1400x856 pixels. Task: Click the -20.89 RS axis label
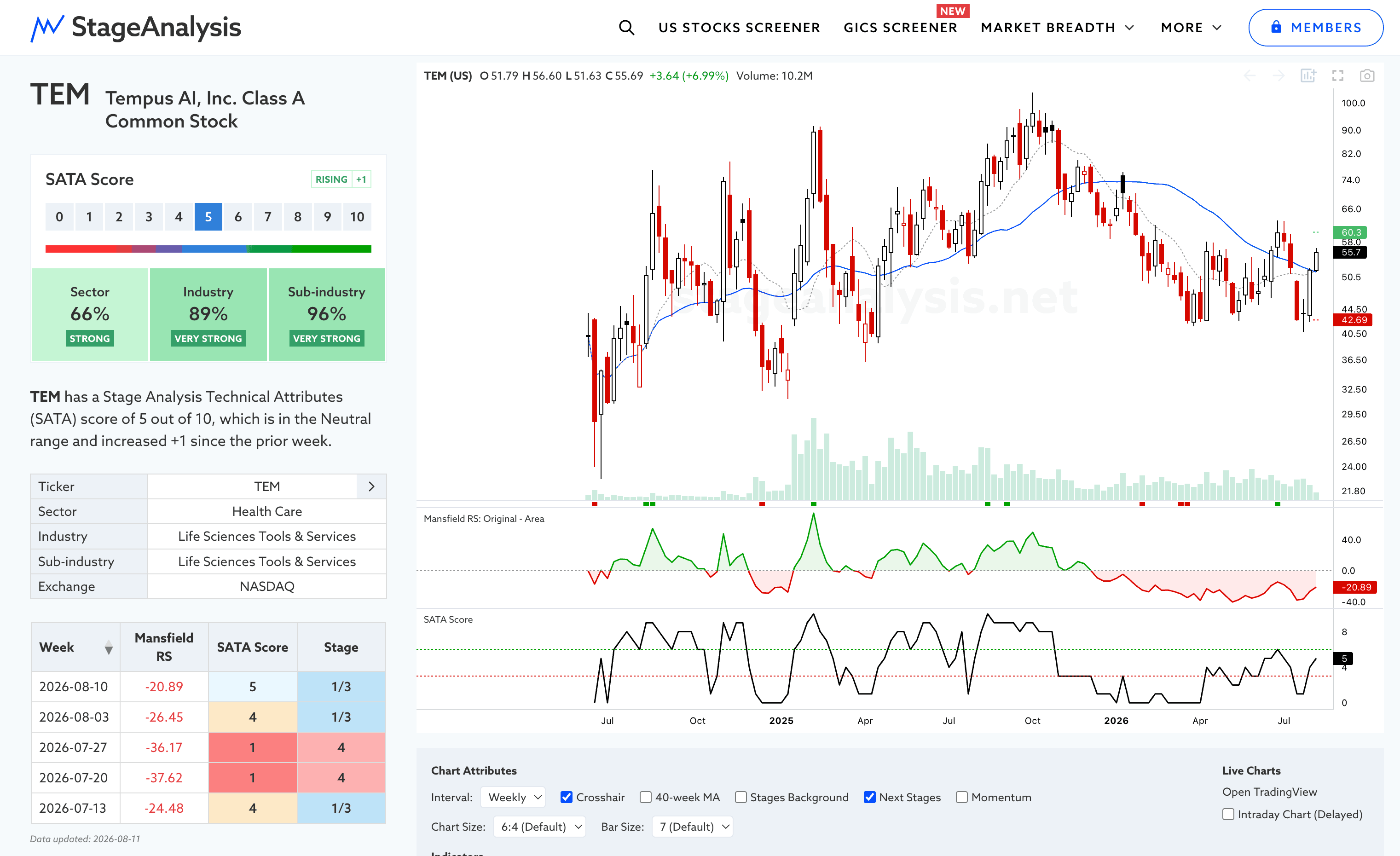click(x=1356, y=587)
